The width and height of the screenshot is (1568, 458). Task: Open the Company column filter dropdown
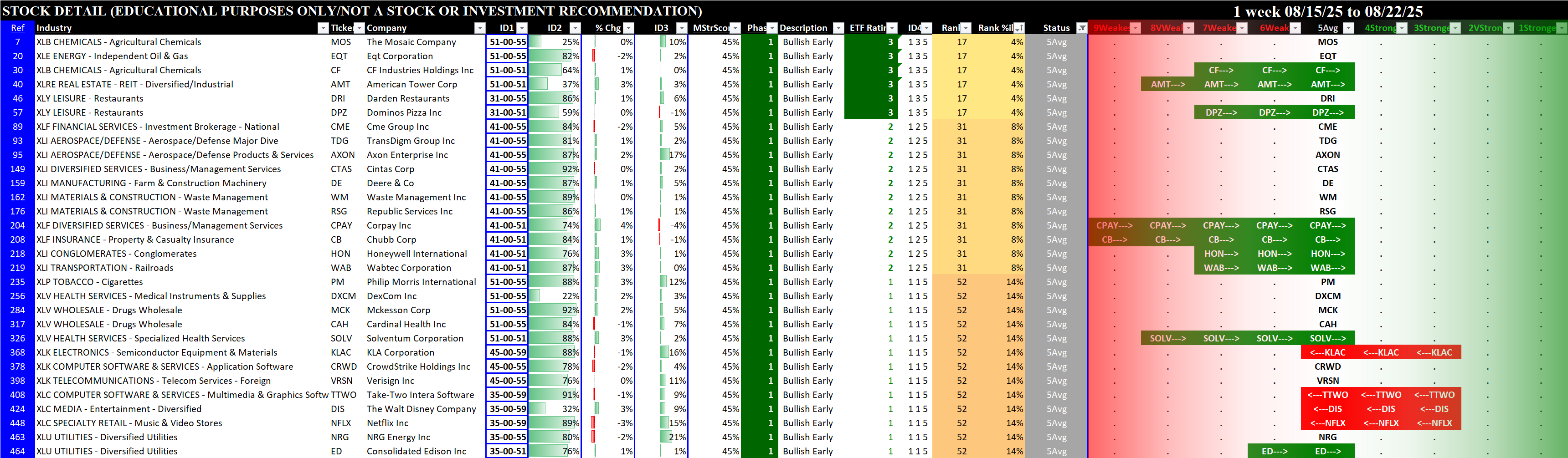point(480,28)
